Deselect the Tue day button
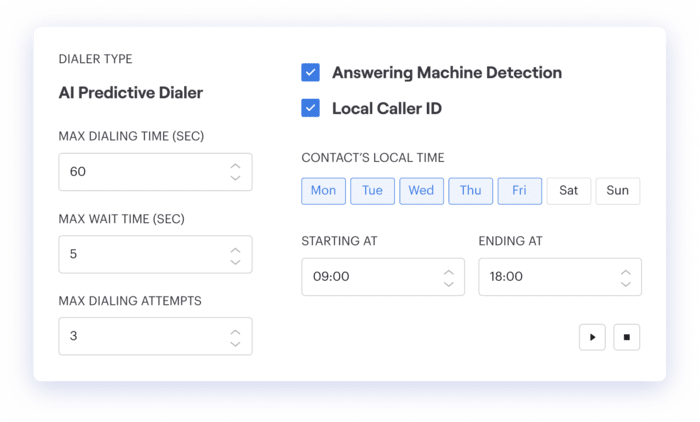The image size is (700, 422). 372,191
